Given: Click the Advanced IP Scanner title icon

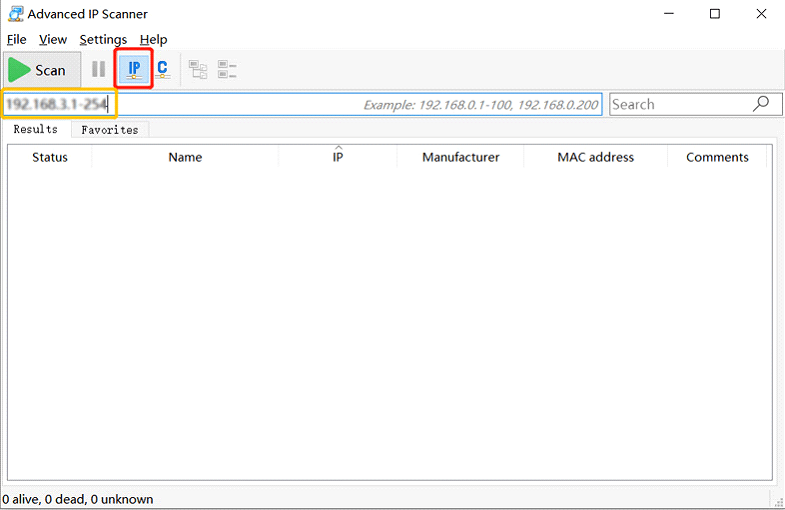Looking at the screenshot, I should 16,14.
